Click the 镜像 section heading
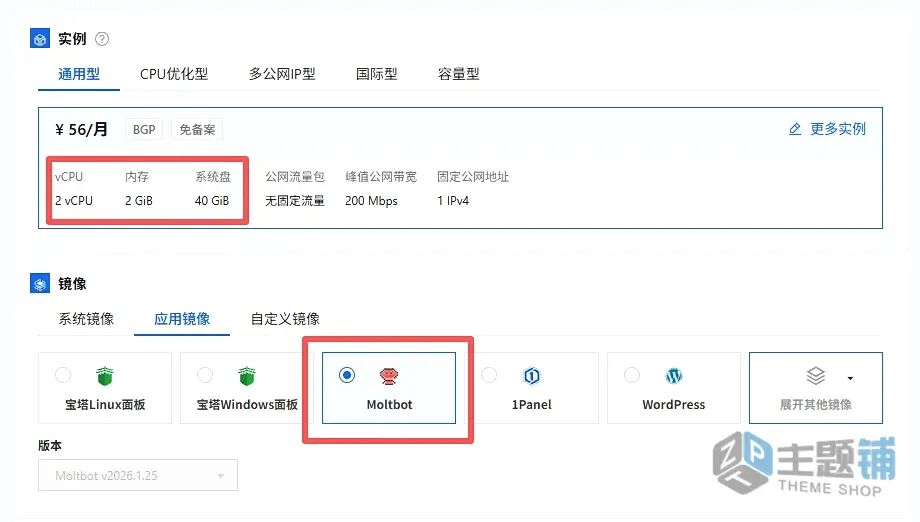This screenshot has width=920, height=522. pos(72,284)
